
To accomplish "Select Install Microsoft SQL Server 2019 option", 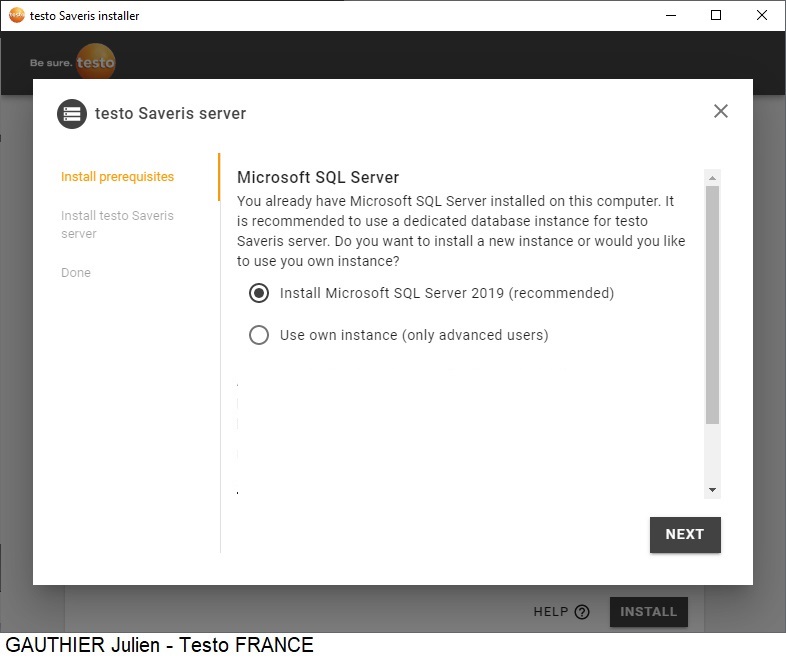I will point(259,293).
